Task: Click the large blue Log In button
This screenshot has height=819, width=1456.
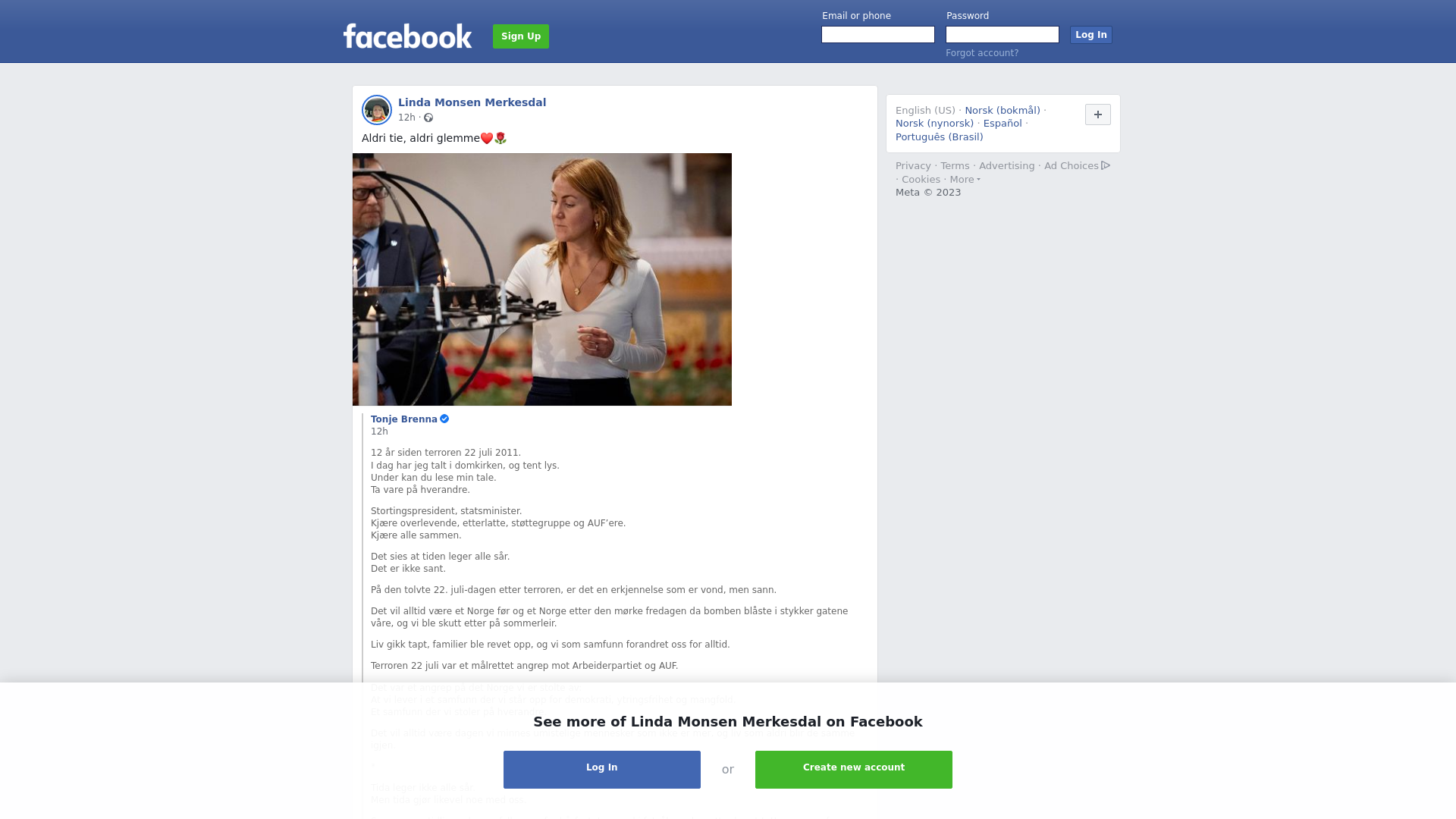Action: click(602, 770)
